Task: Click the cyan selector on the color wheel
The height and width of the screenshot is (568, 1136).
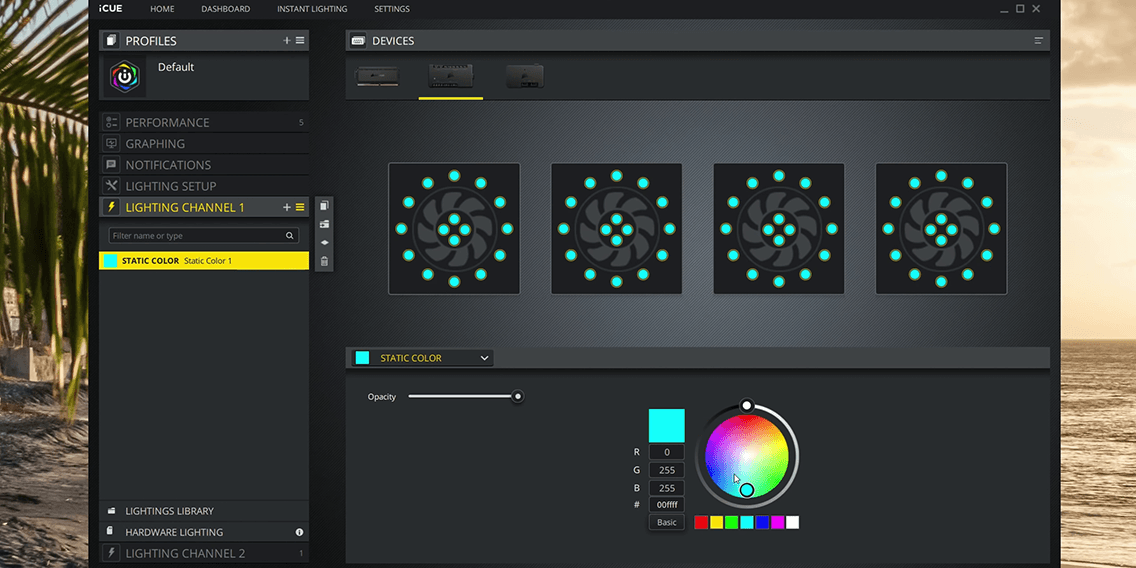Action: (747, 490)
